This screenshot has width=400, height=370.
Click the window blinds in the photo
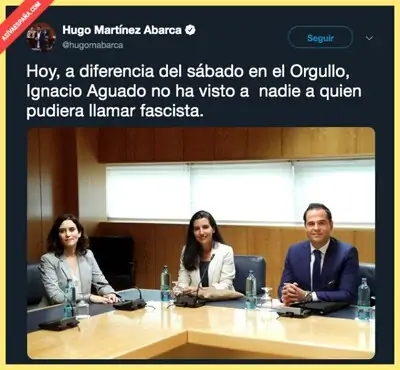click(x=240, y=192)
